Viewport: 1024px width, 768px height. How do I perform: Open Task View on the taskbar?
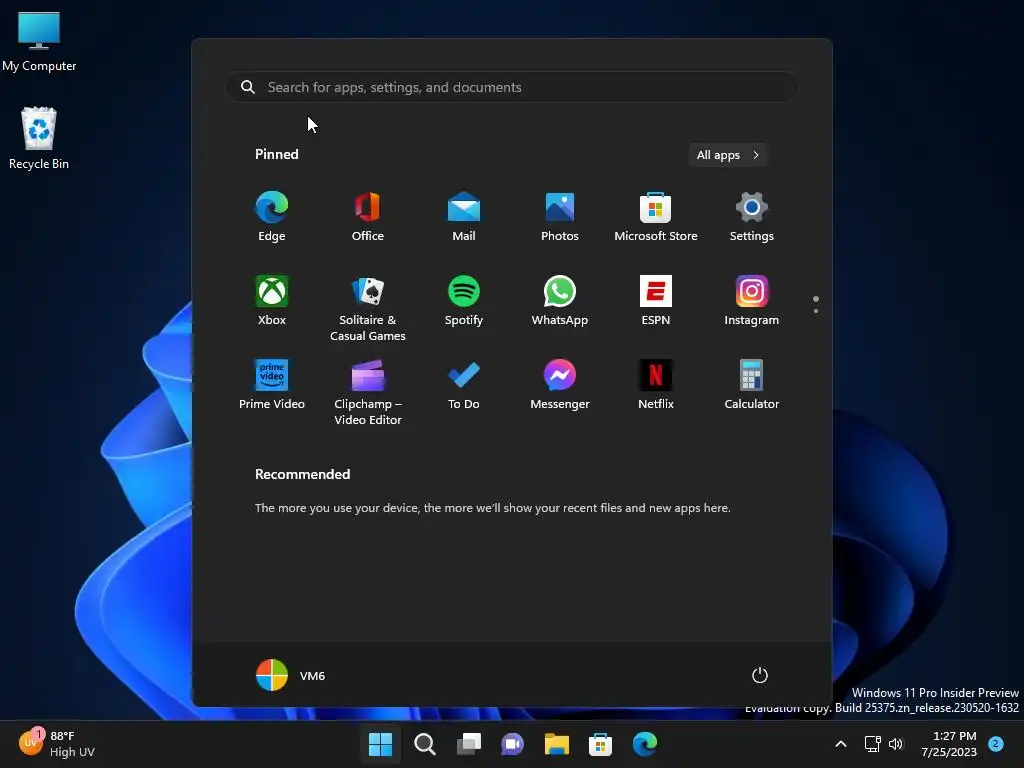point(468,744)
